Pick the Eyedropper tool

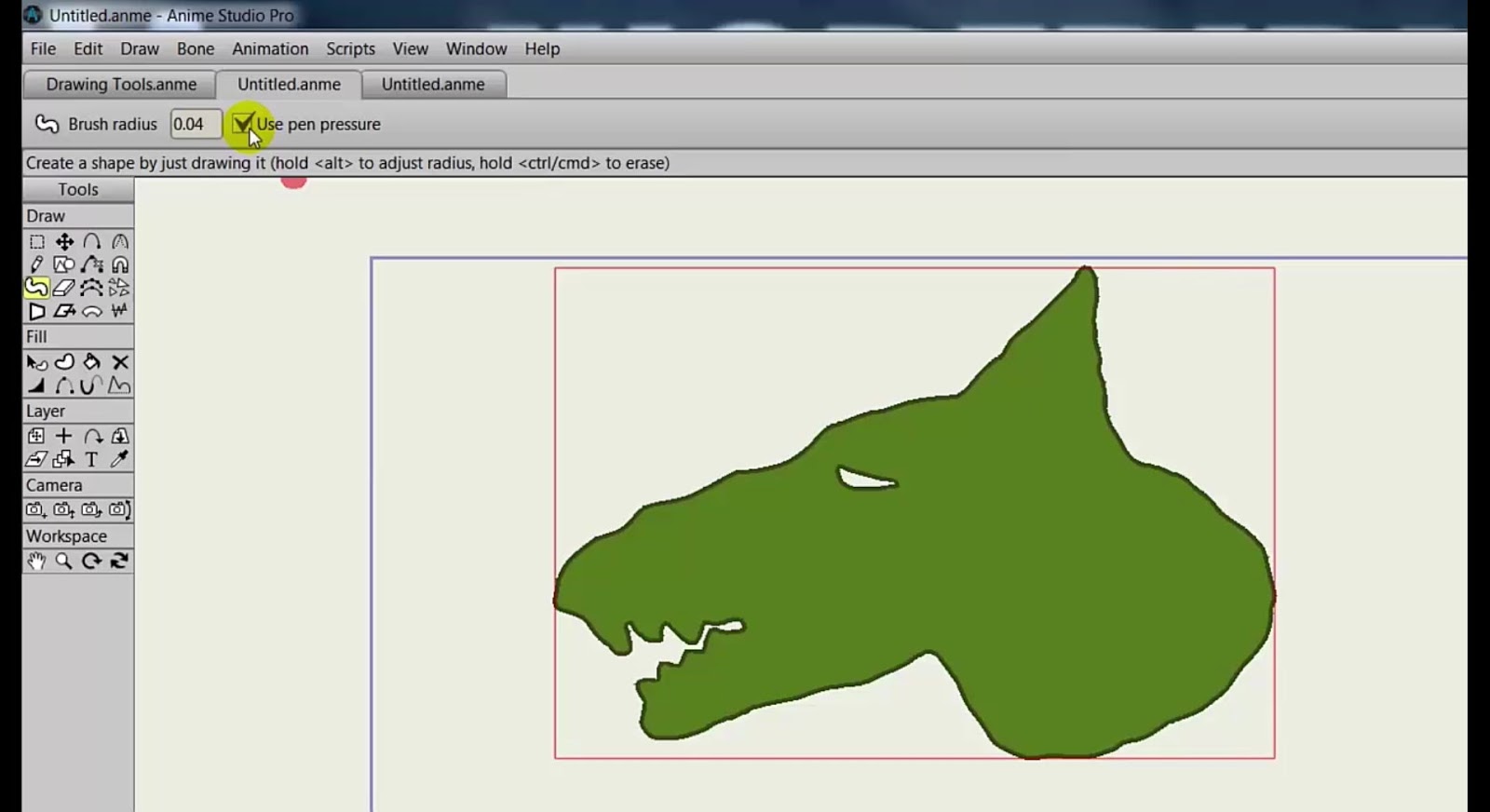click(120, 459)
